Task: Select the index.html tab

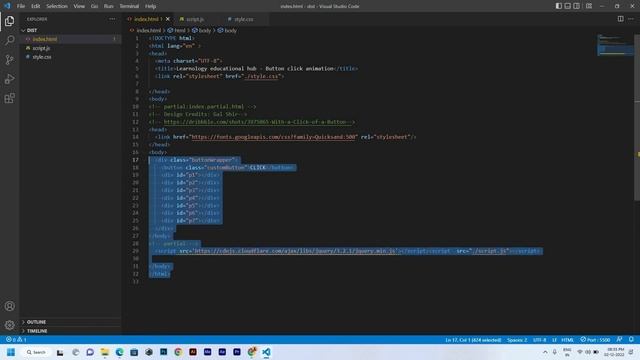Action: coord(146,19)
